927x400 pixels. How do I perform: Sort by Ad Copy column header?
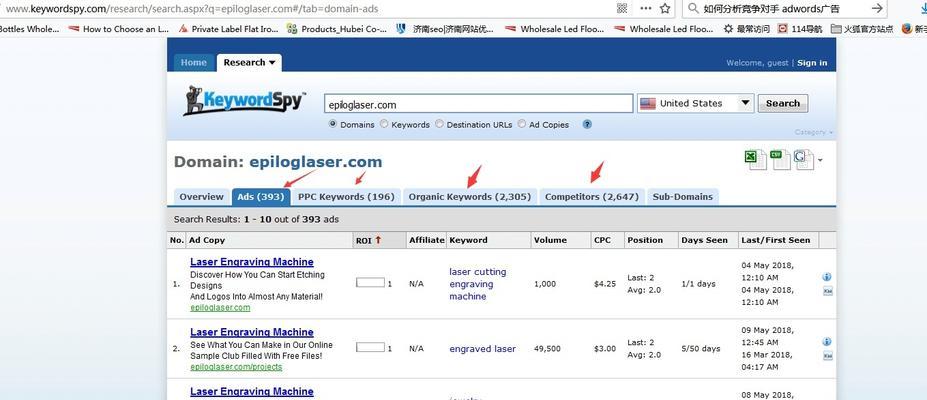tap(207, 240)
